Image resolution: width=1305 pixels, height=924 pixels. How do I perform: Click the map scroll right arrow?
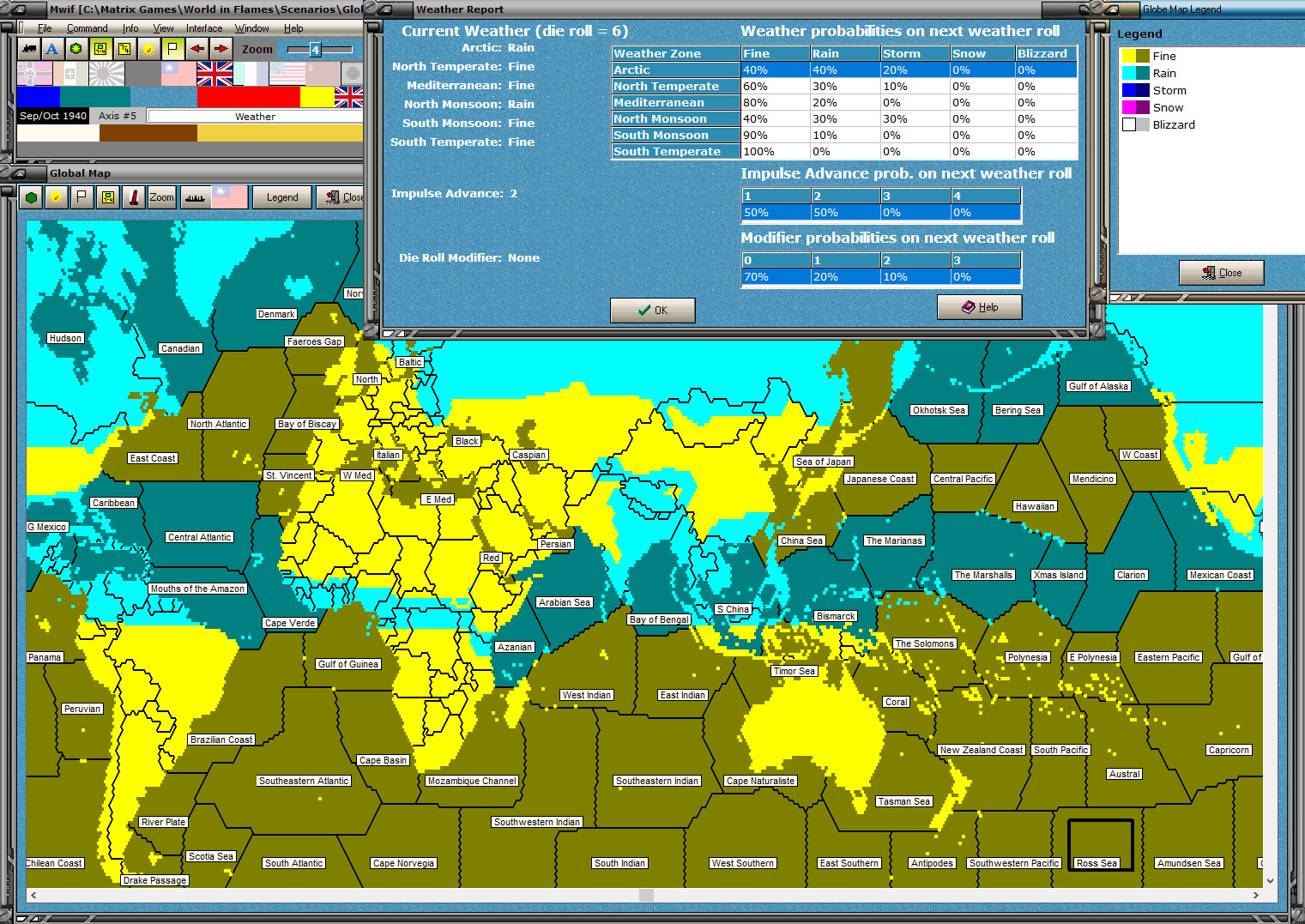1255,895
